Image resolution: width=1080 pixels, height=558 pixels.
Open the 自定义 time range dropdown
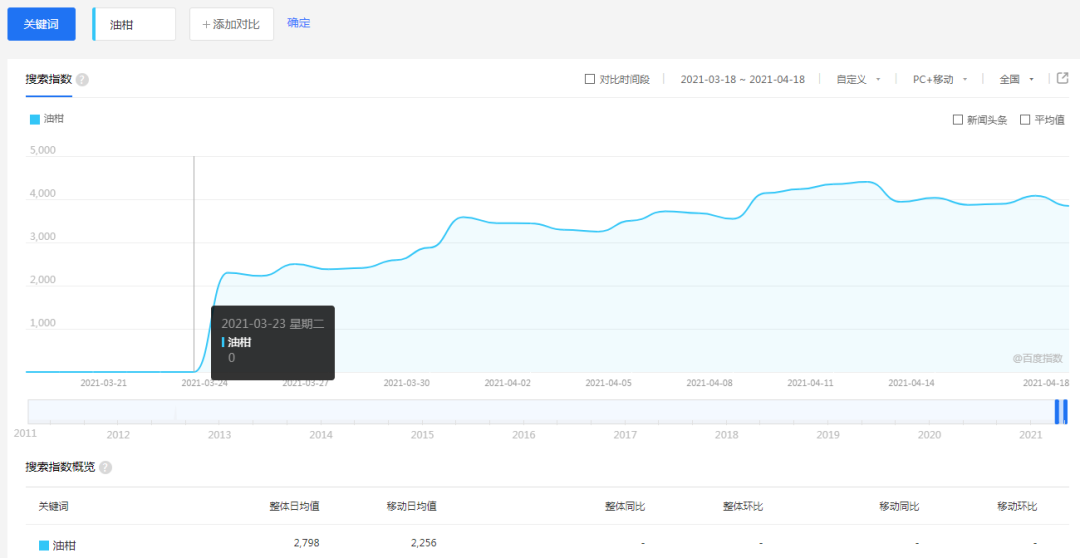[x=858, y=79]
